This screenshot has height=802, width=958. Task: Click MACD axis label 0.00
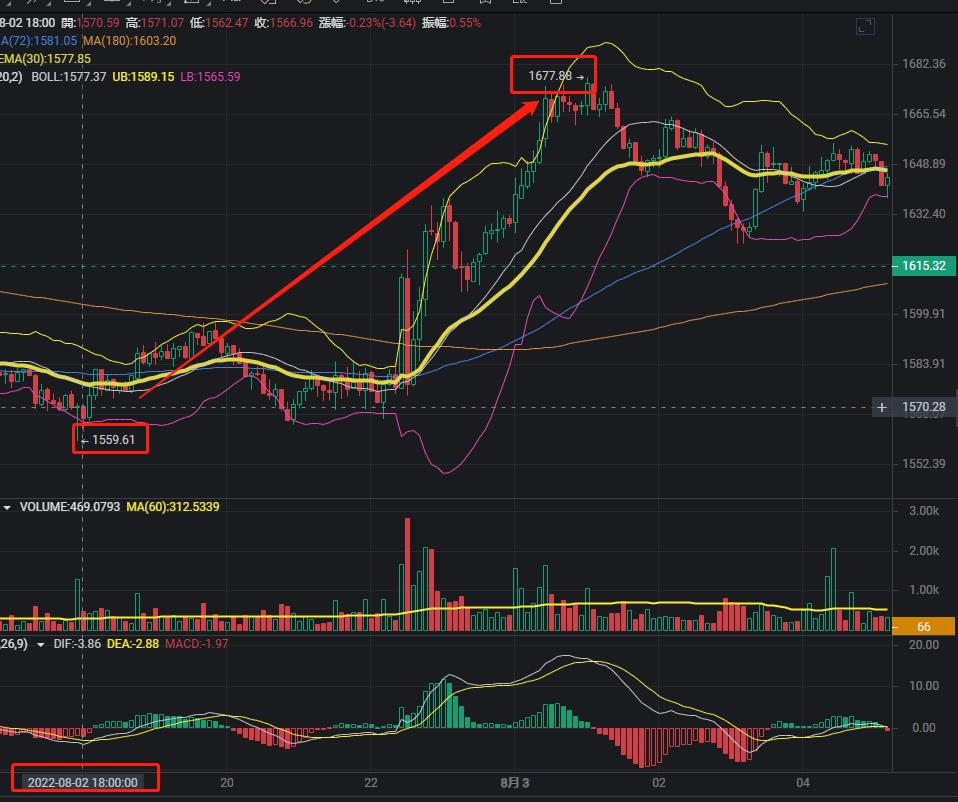tap(924, 728)
